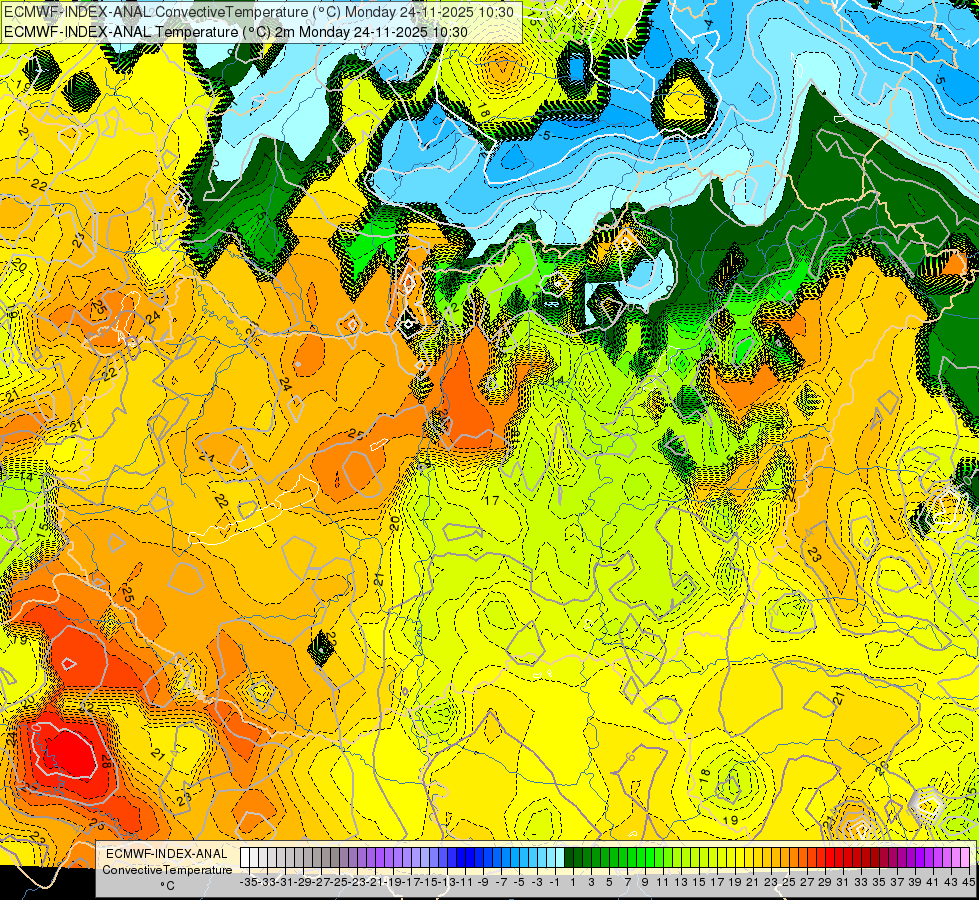
Task: Click the '17' contour label in the green area
Action: (x=492, y=500)
